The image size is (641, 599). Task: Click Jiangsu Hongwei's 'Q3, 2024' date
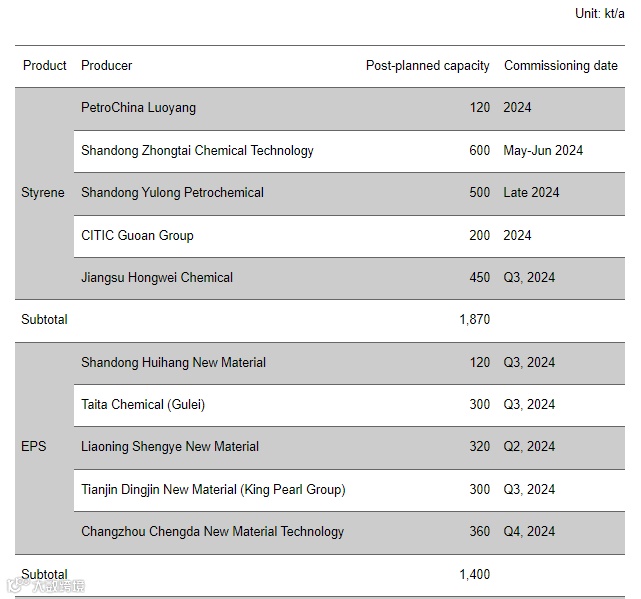(529, 278)
